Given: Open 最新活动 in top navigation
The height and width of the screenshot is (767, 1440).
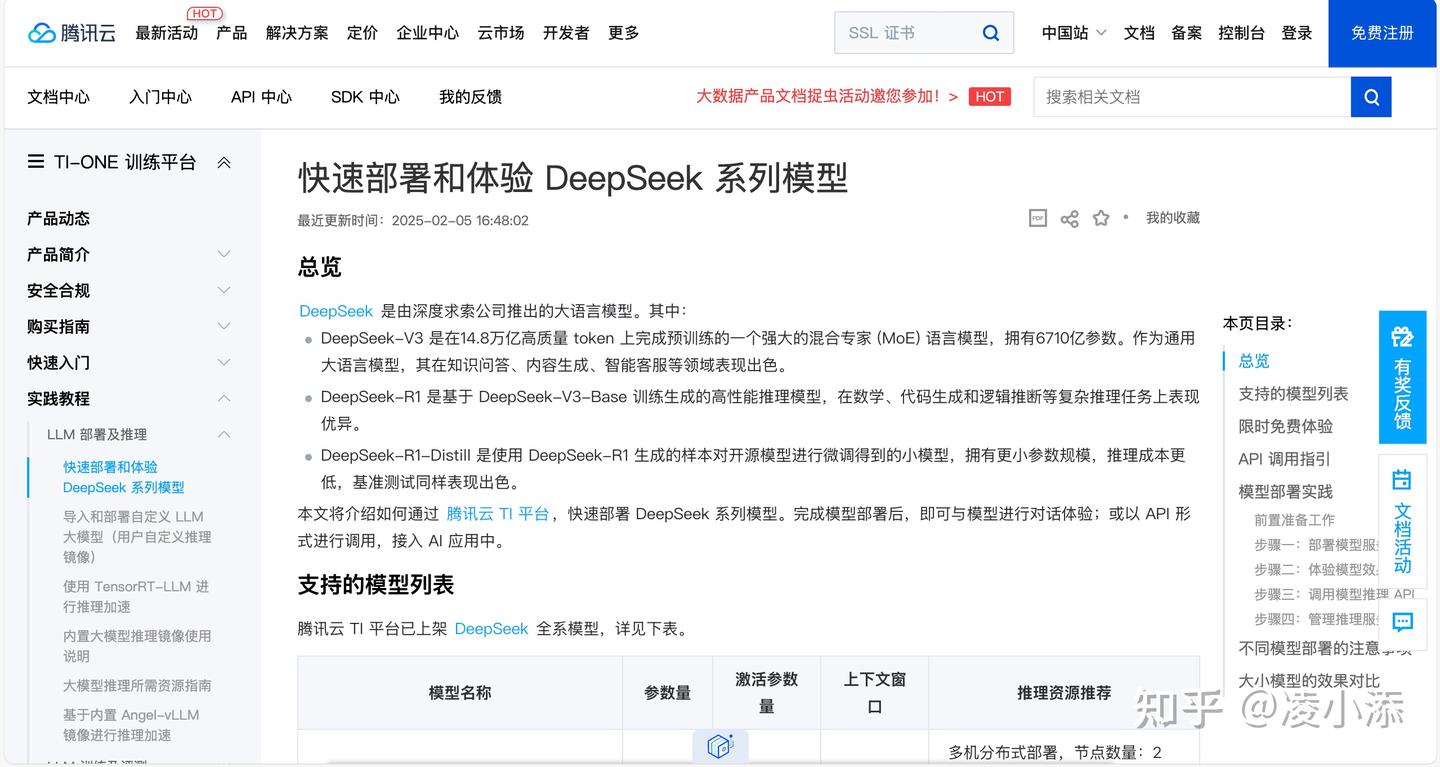Looking at the screenshot, I should click(167, 33).
